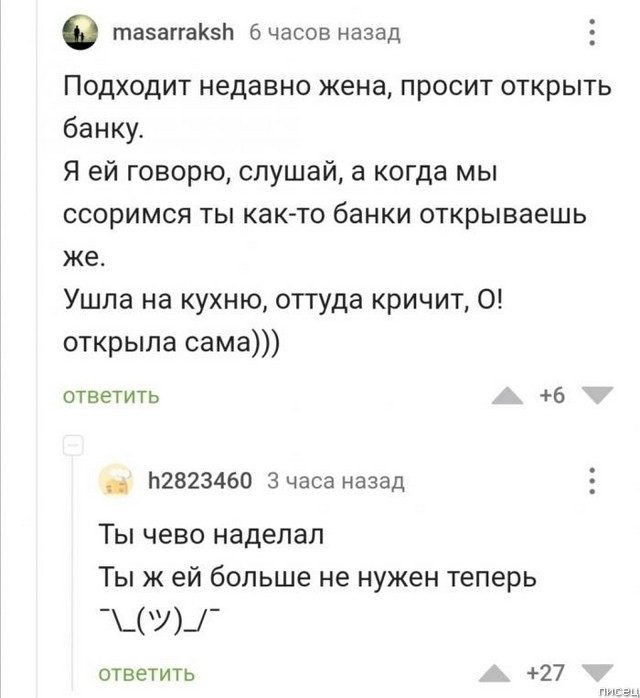Open the h2823460 username profile link
Viewport: 640px width, 698px height.
point(200,482)
